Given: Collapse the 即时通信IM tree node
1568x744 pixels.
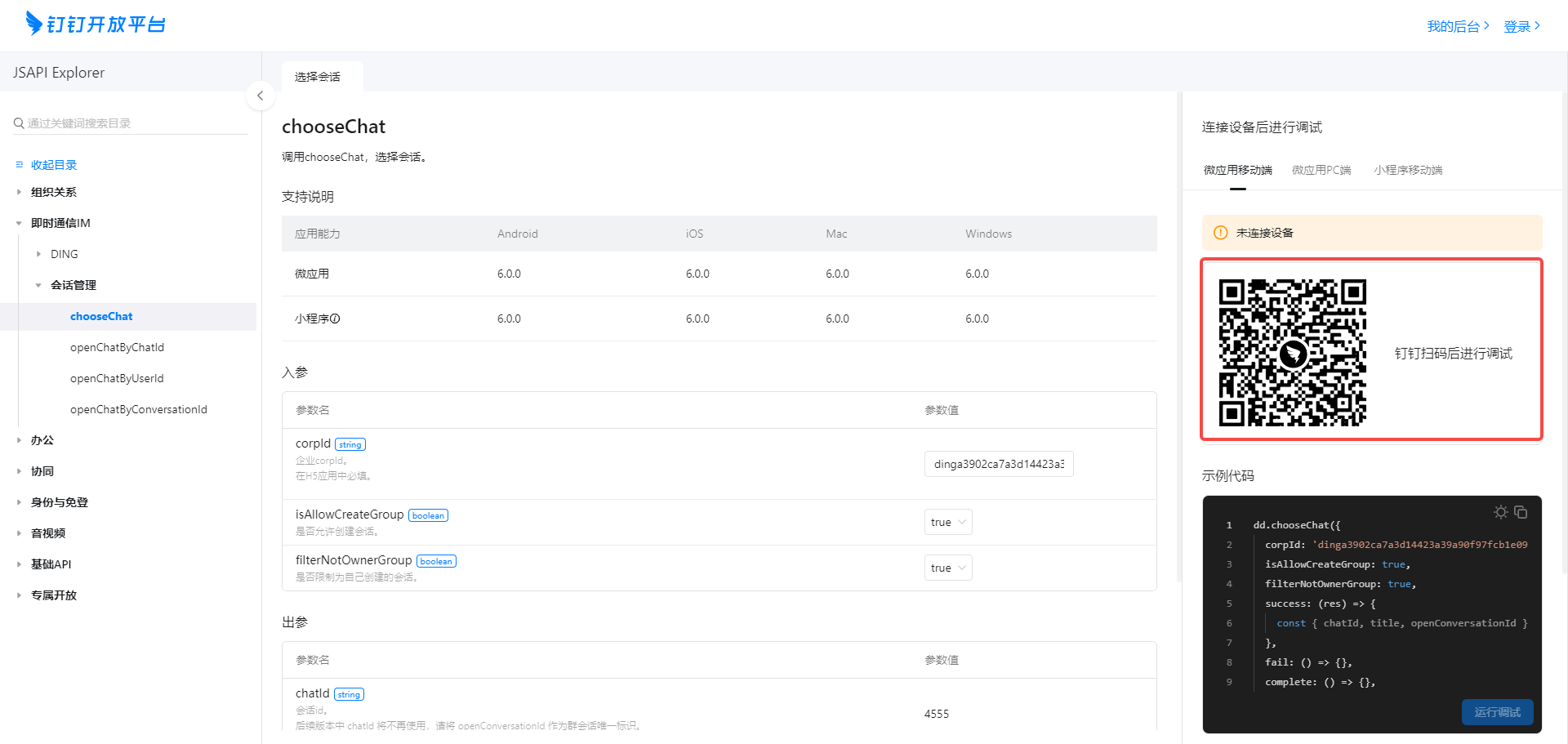Looking at the screenshot, I should 20,223.
